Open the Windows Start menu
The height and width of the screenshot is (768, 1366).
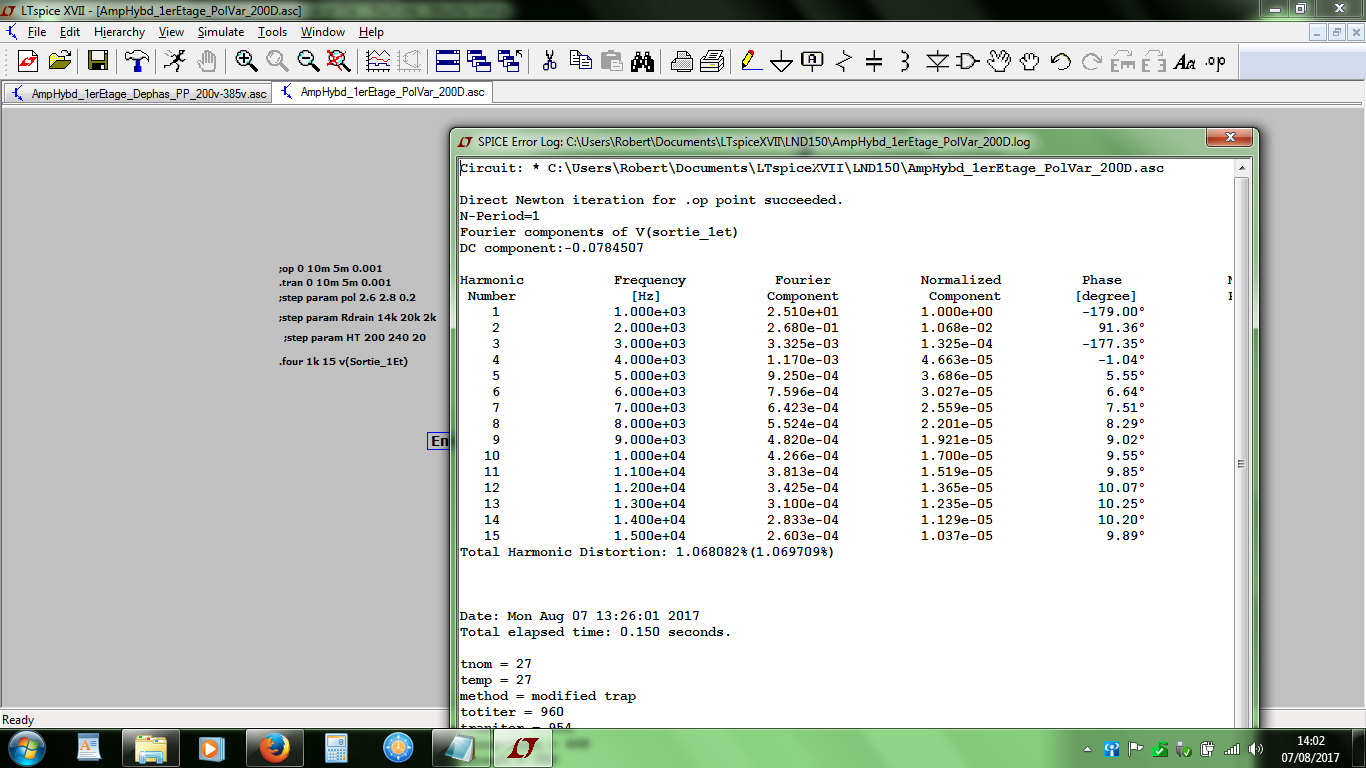coord(26,748)
